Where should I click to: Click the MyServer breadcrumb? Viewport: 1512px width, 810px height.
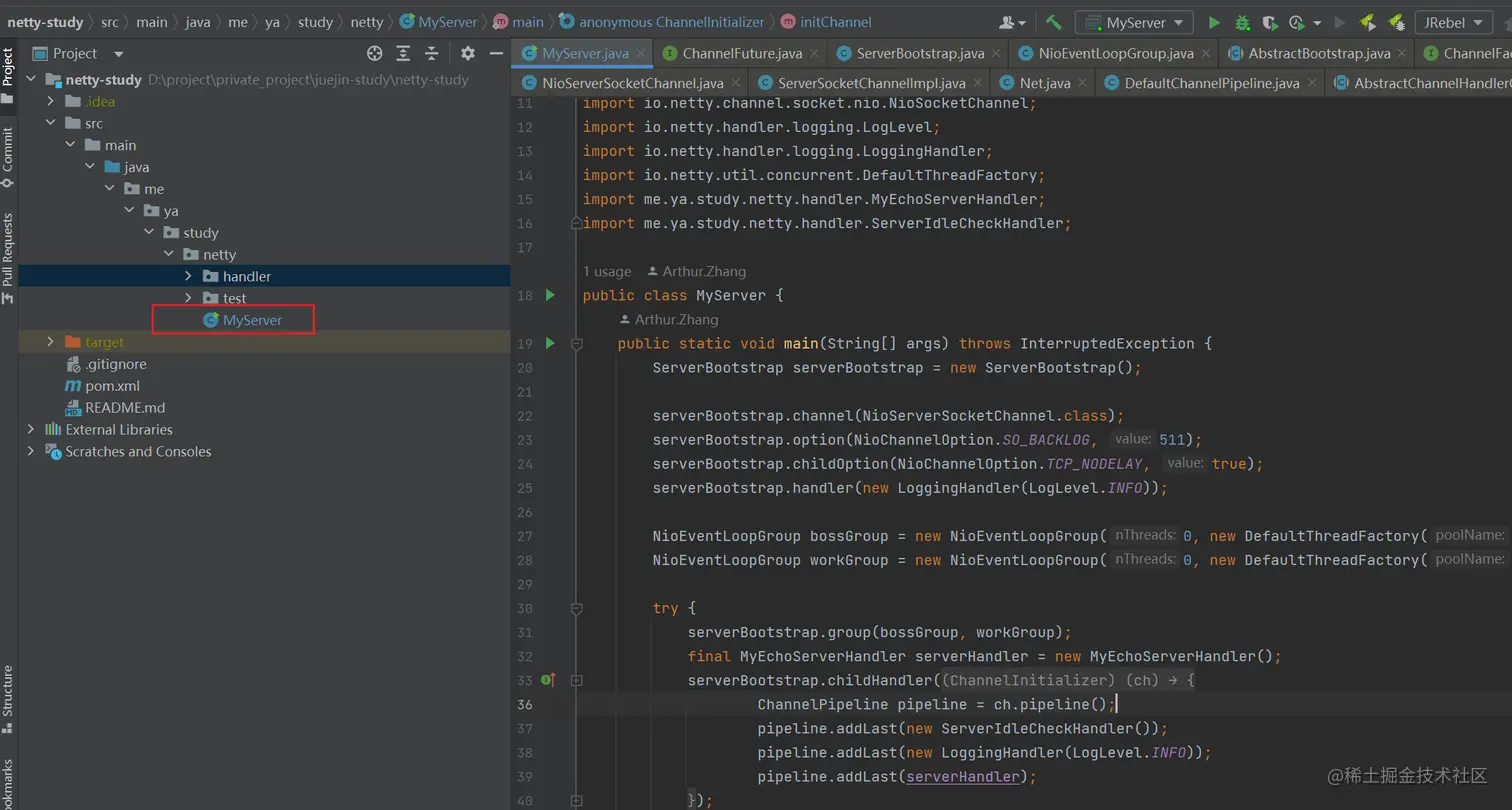click(438, 22)
